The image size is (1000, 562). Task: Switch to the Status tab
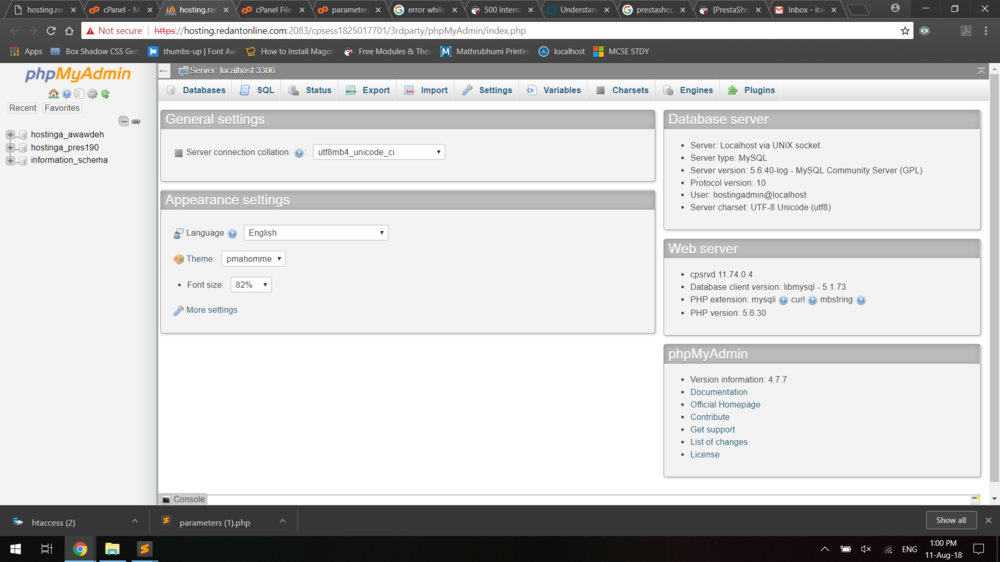(310, 90)
